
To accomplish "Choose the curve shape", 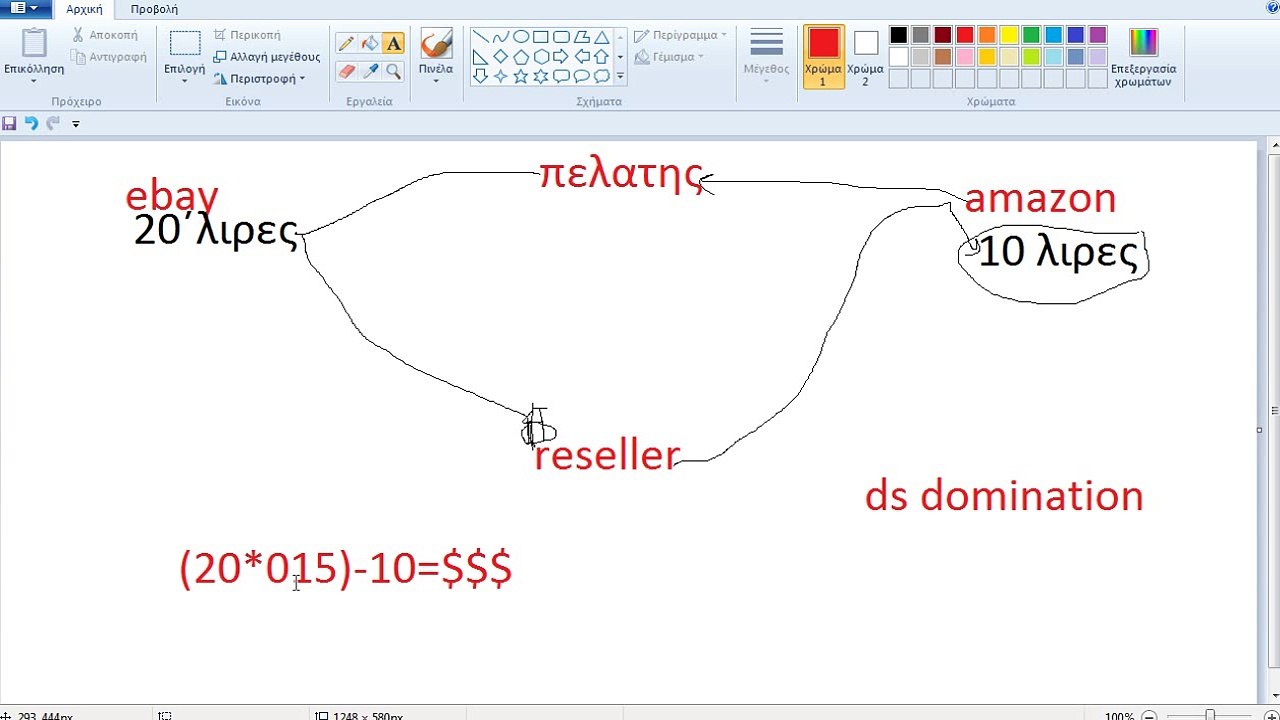I will pyautogui.click(x=501, y=38).
